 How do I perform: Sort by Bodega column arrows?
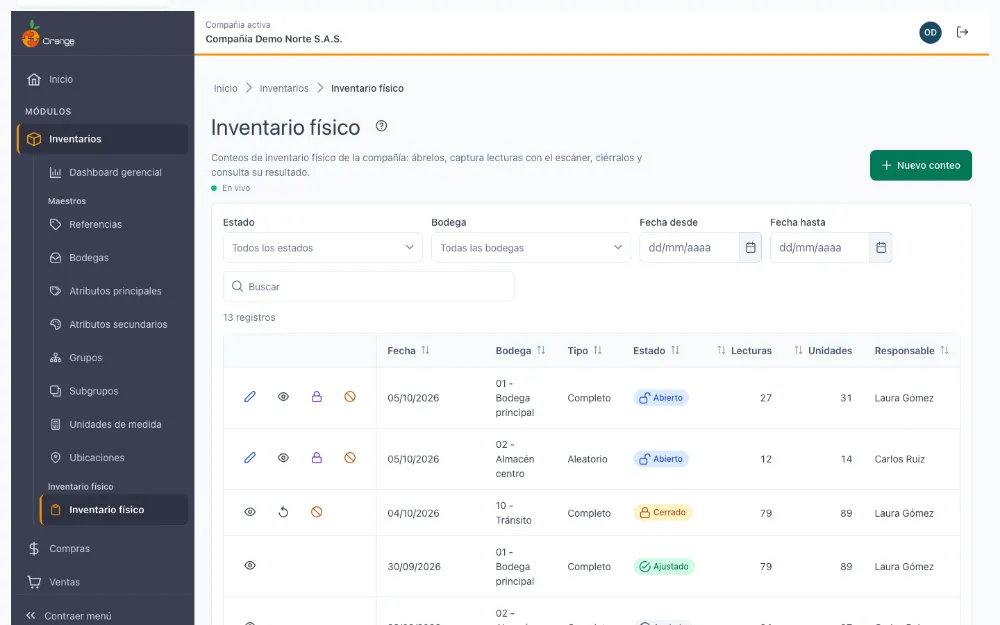point(541,350)
